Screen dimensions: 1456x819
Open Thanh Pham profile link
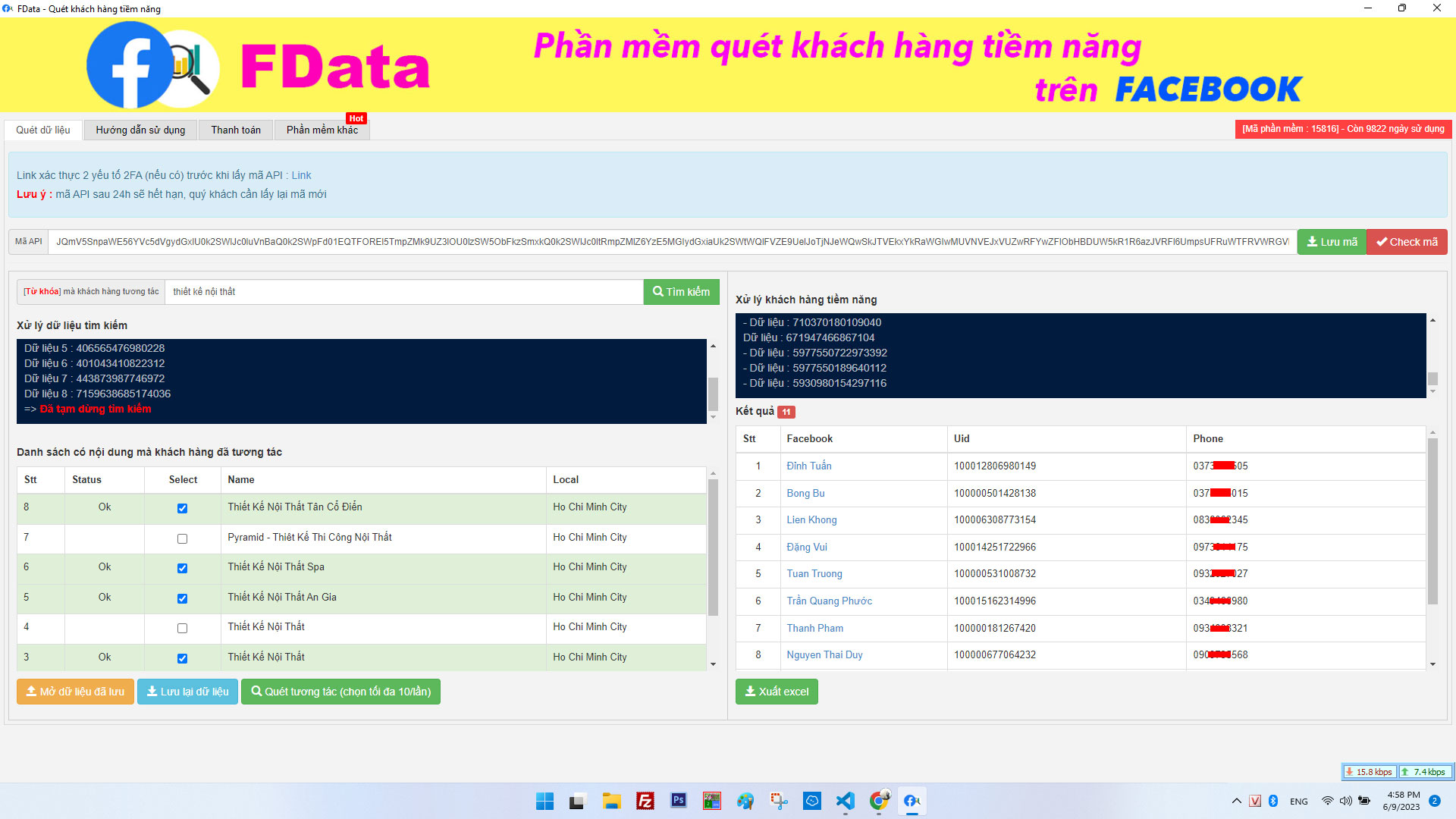(814, 628)
